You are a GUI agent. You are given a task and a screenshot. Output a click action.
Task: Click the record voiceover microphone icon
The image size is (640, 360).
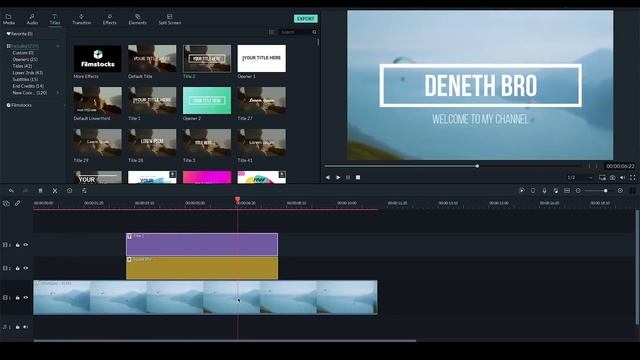coord(544,191)
